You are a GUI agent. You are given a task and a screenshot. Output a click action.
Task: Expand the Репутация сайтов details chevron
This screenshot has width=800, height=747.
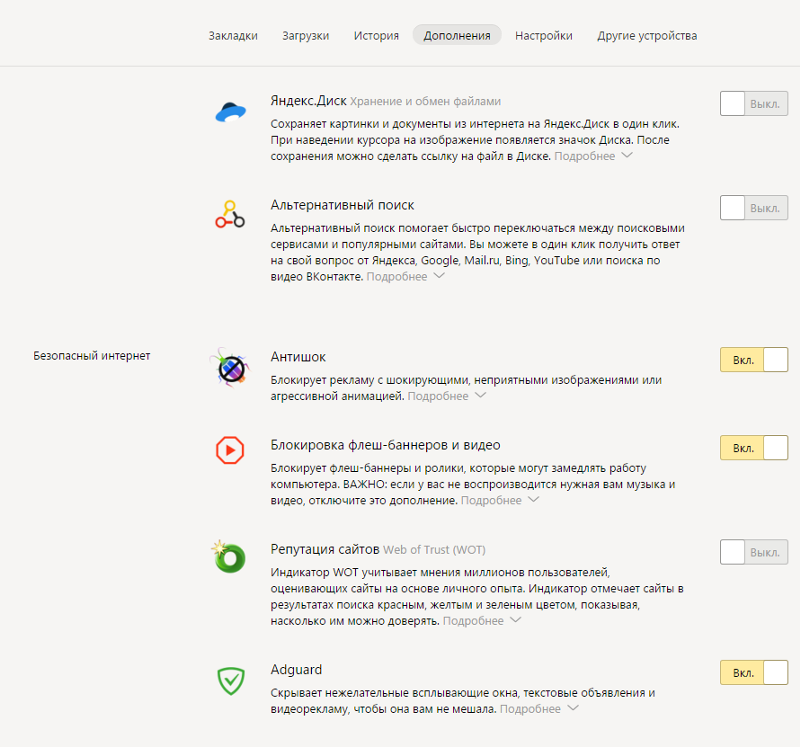(x=516, y=620)
